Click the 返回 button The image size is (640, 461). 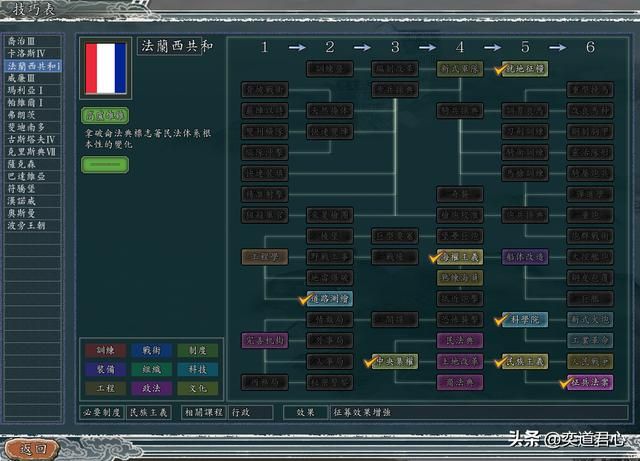coord(33,449)
